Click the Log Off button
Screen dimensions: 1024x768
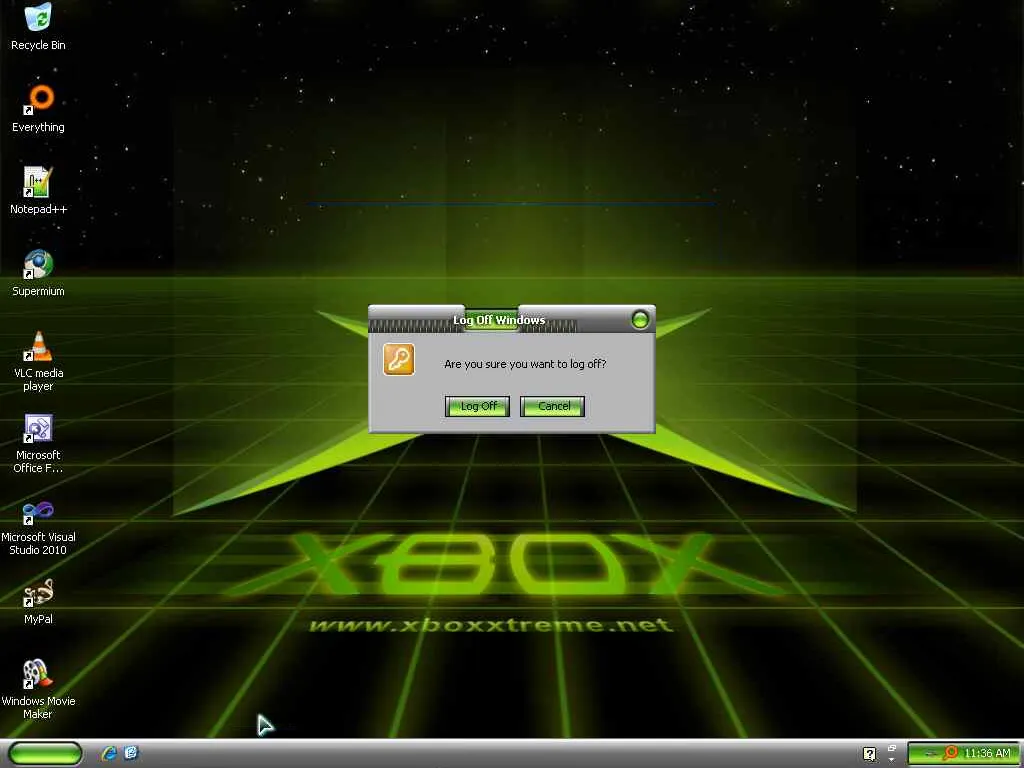[477, 406]
